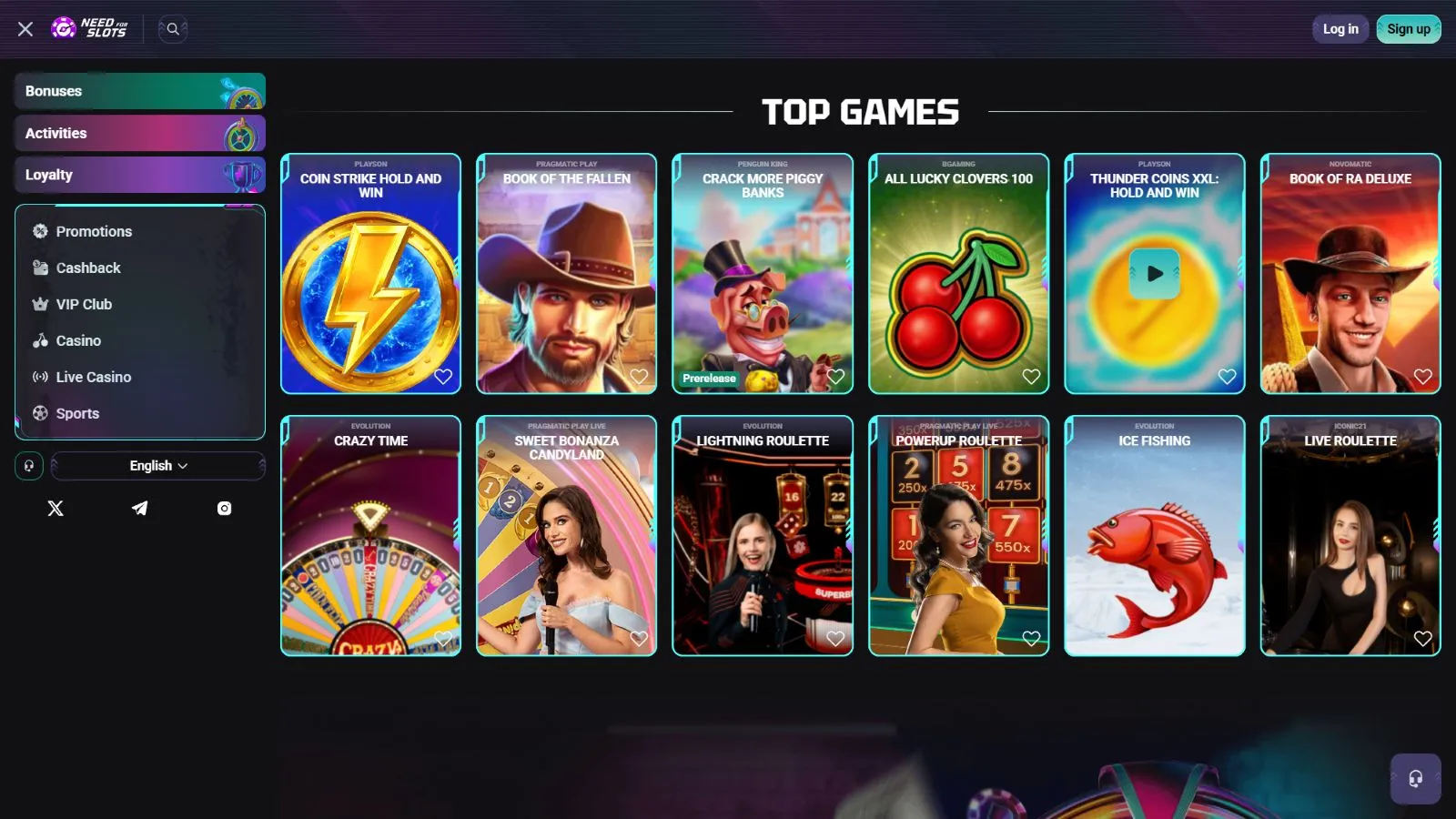
Task: Click the Need for Slots logo
Action: 90,28
